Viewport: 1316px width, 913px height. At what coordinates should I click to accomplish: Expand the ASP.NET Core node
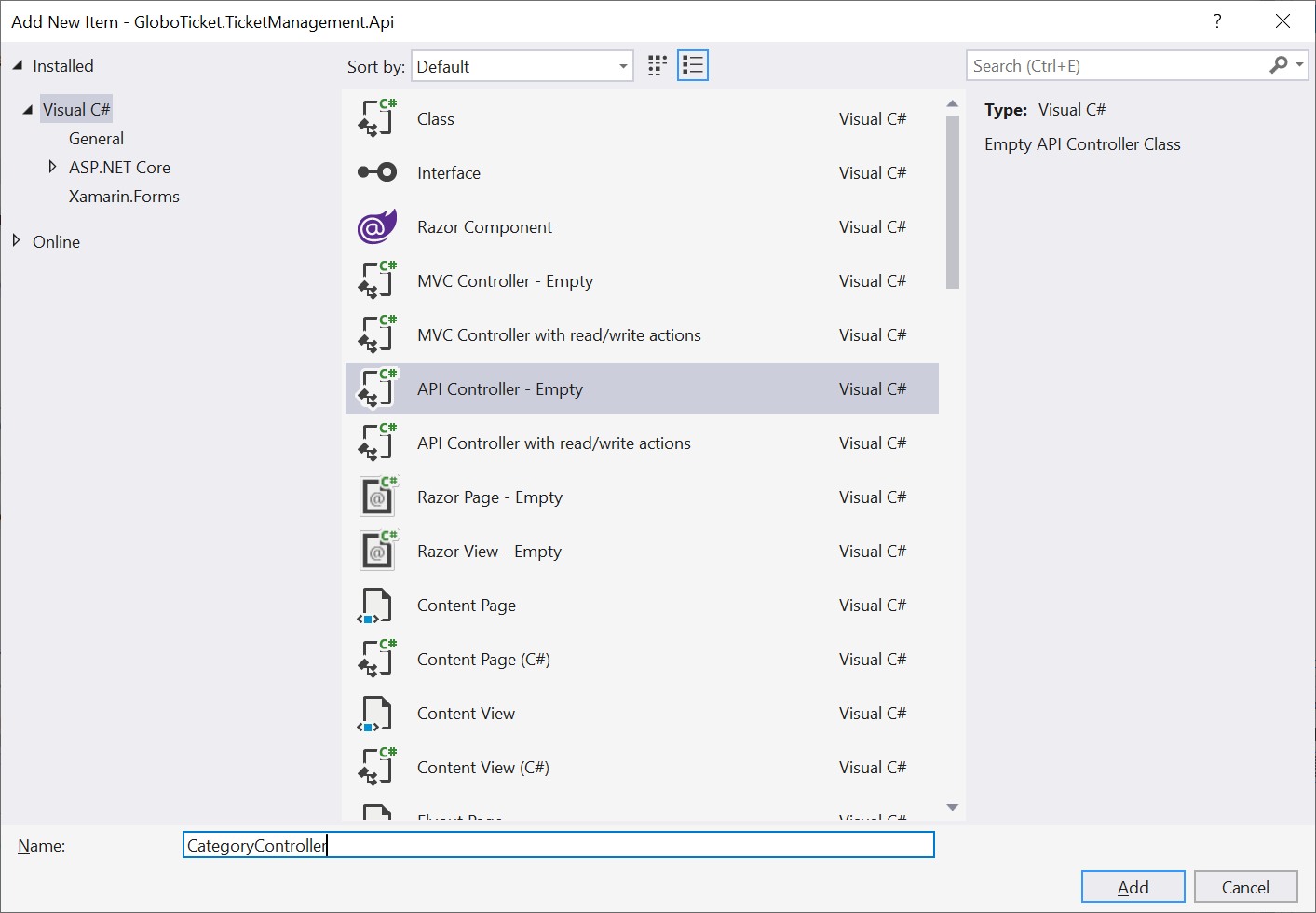pos(52,167)
